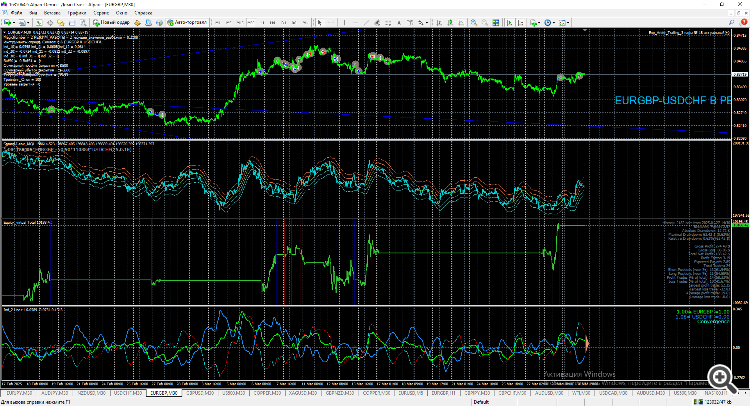Select the text label tool
Image resolution: width=750 pixels, height=406 pixels.
point(410,22)
